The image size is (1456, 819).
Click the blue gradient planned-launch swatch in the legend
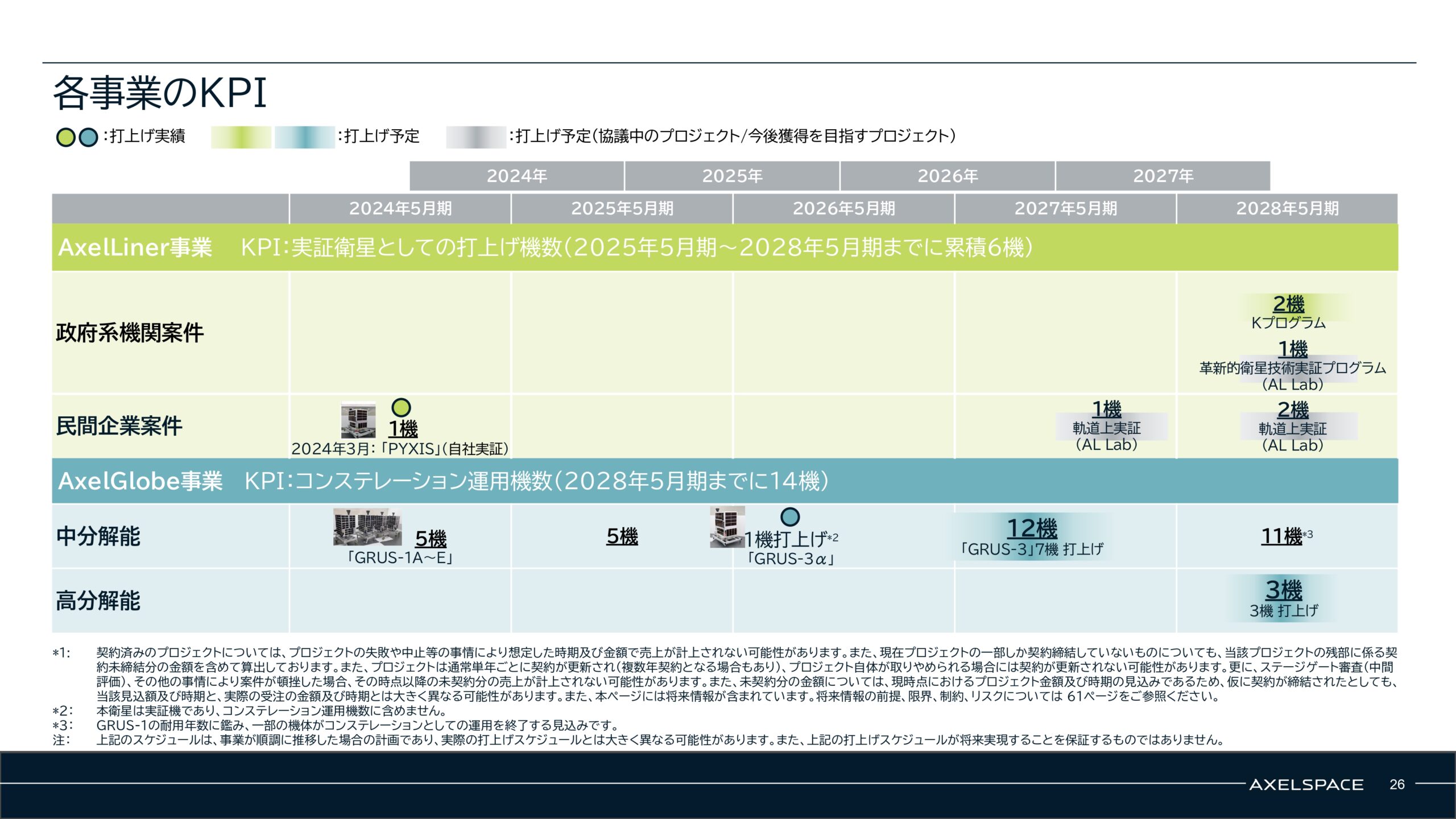point(304,137)
